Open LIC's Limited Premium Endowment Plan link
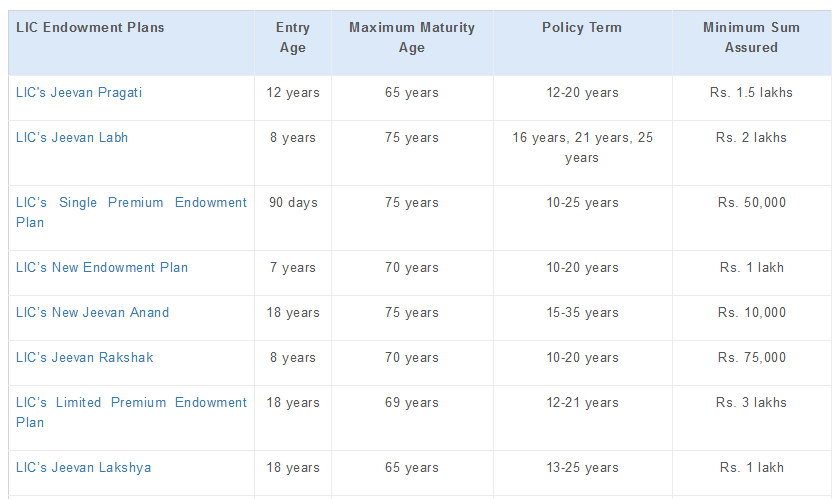This screenshot has height=499, width=838. (131, 412)
